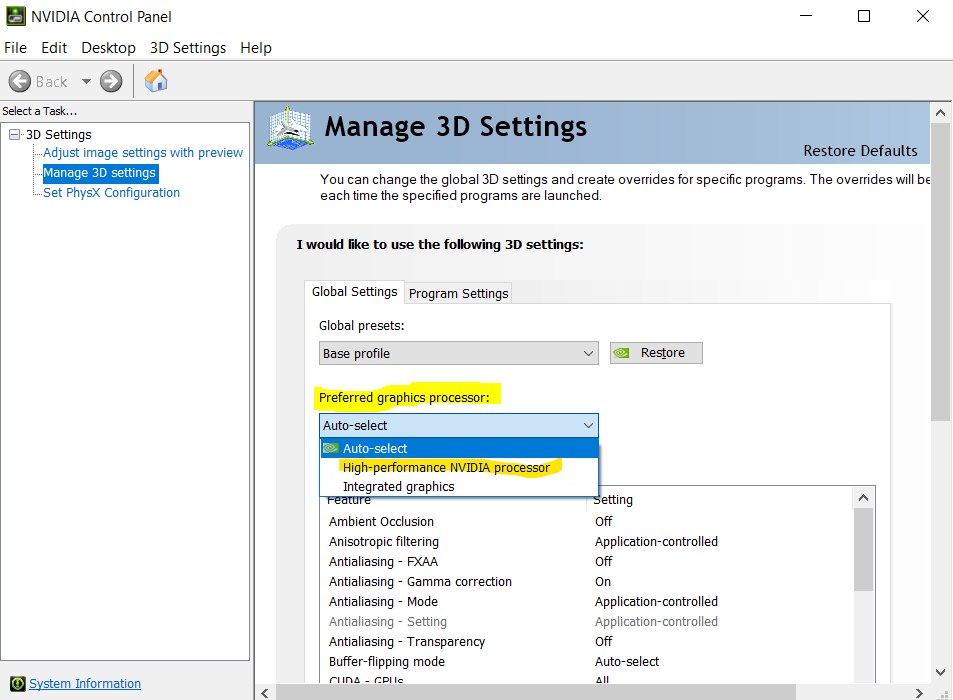Screen dimensions: 953x700
Task: Click the settings list vertical scrollbar thumb
Action: (x=864, y=550)
